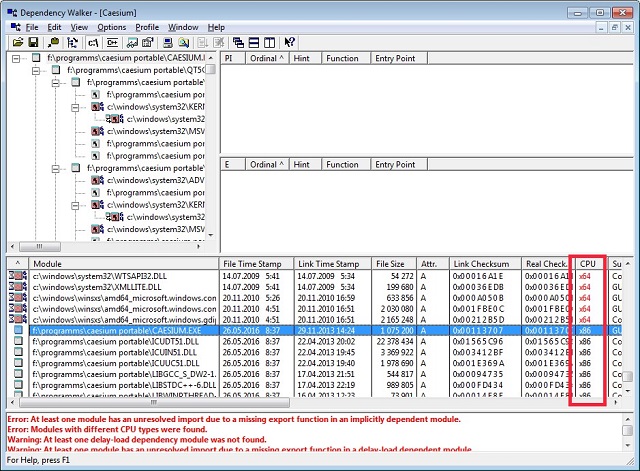This screenshot has width=640, height=471.
Task: Open the View menu
Action: [x=79, y=27]
